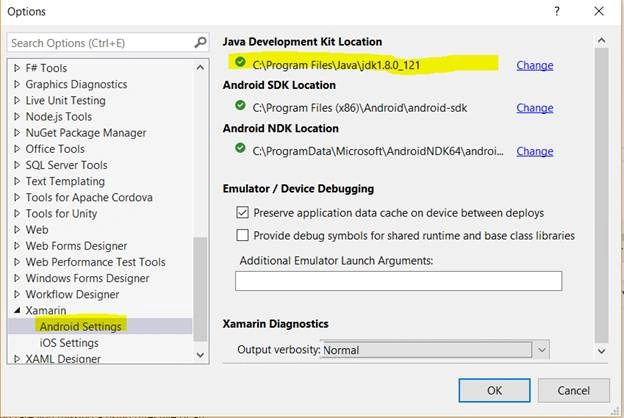Screen dimensions: 624x418
Task: Uncheck Preserve application data cache option
Action: click(242, 213)
